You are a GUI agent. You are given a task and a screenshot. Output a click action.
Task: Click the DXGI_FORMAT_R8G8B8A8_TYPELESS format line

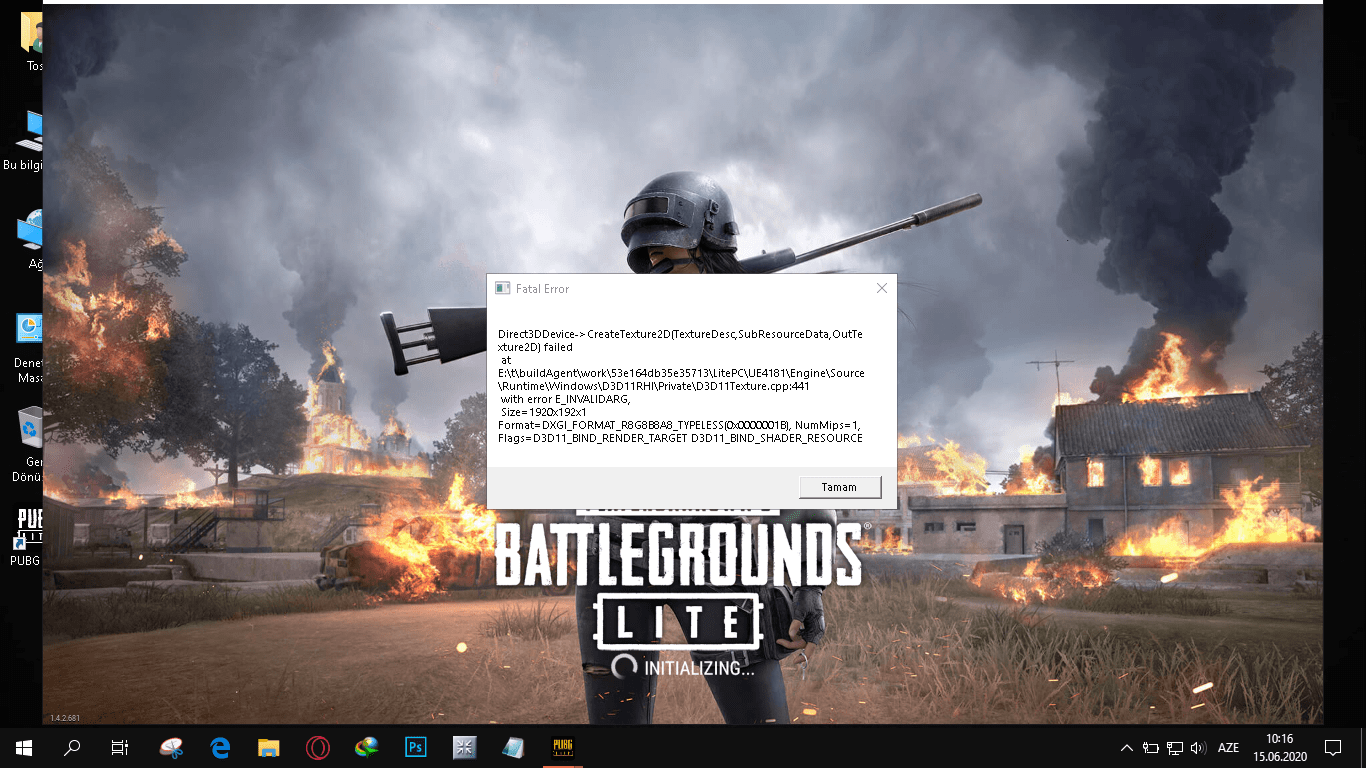click(x=679, y=425)
